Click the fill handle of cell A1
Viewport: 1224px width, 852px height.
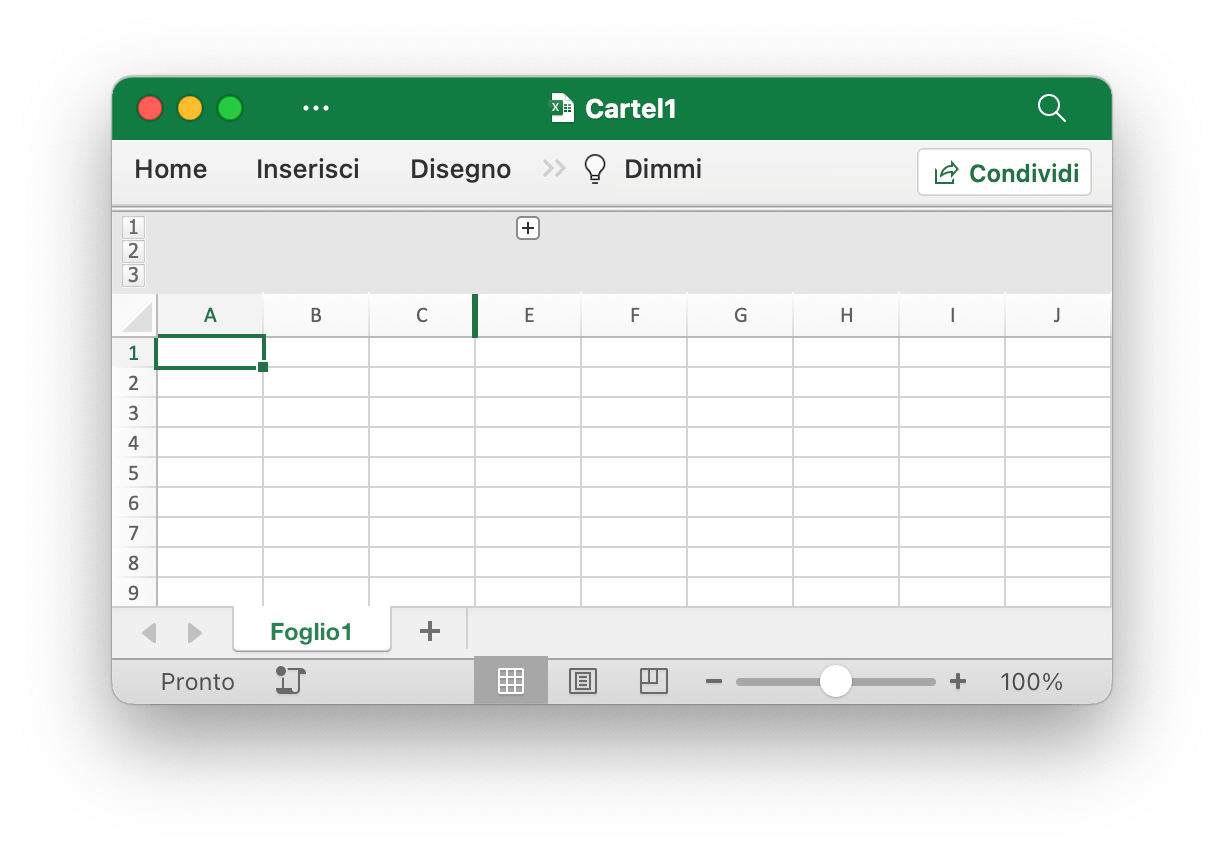pyautogui.click(x=263, y=367)
